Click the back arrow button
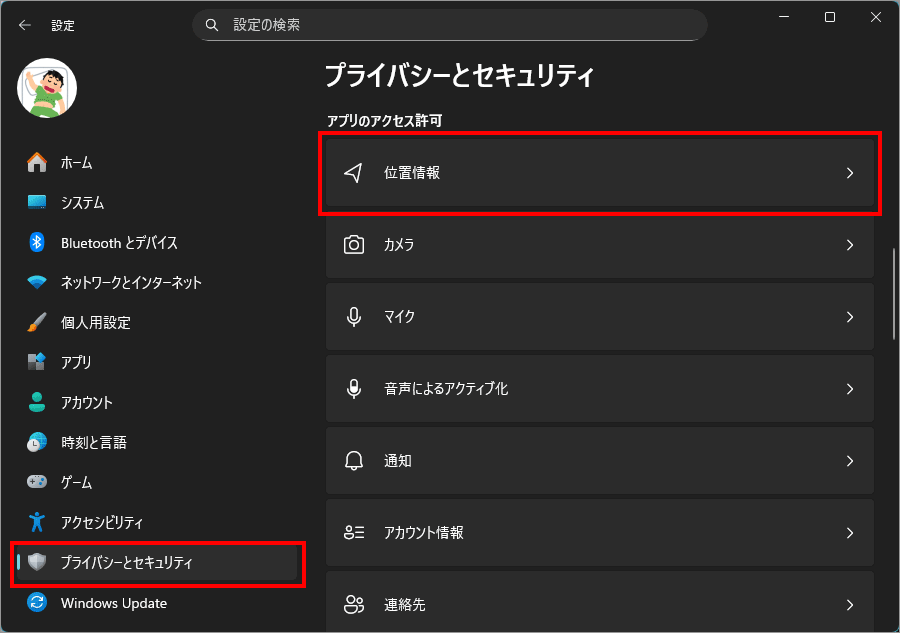This screenshot has height=633, width=900. tap(24, 25)
